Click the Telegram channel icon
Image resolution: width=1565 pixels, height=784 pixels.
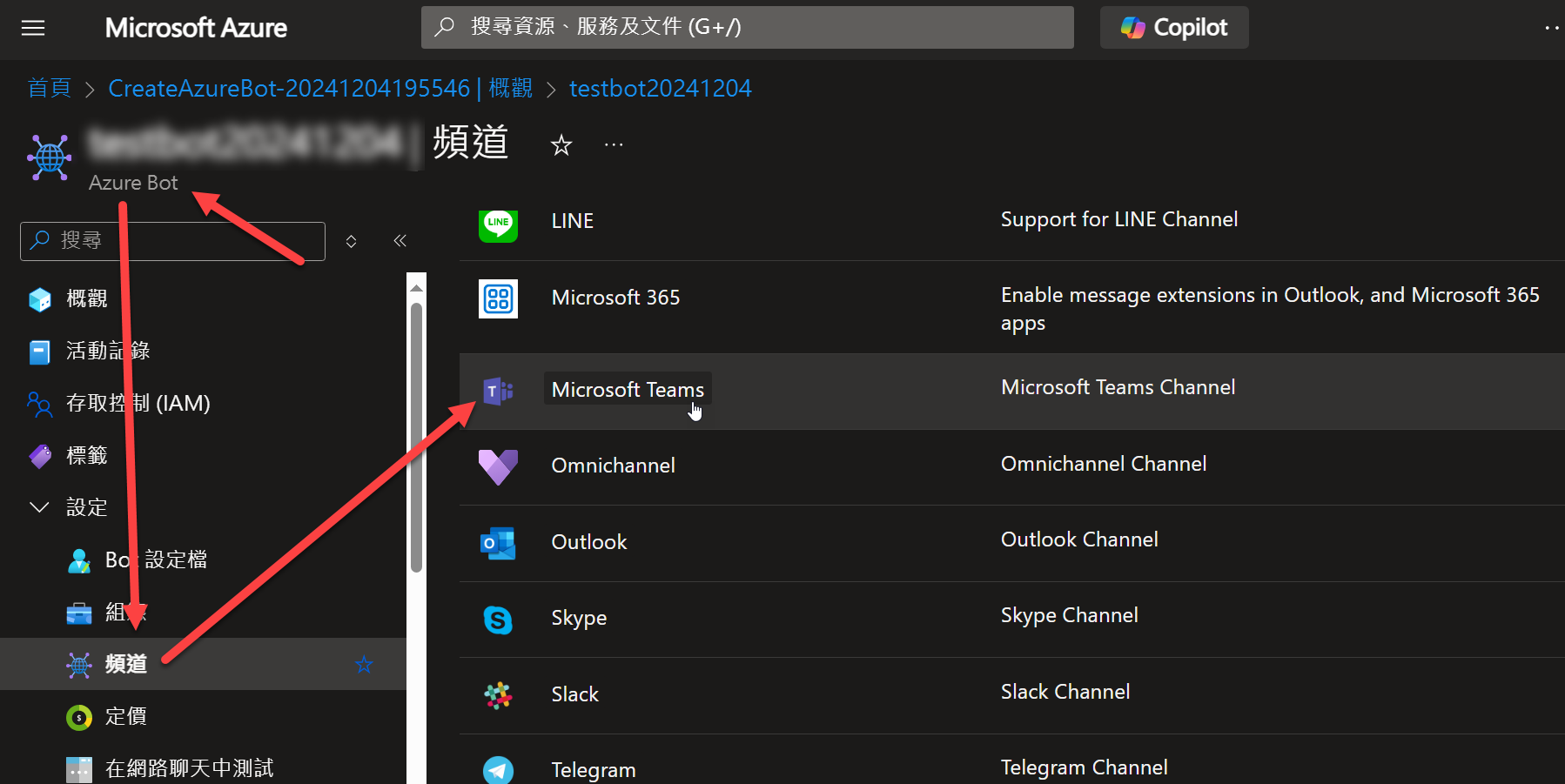(x=498, y=770)
